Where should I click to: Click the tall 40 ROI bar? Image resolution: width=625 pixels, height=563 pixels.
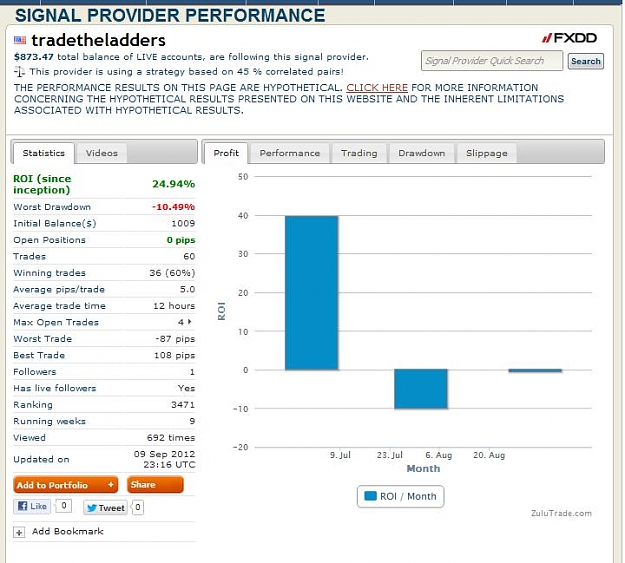(312, 293)
